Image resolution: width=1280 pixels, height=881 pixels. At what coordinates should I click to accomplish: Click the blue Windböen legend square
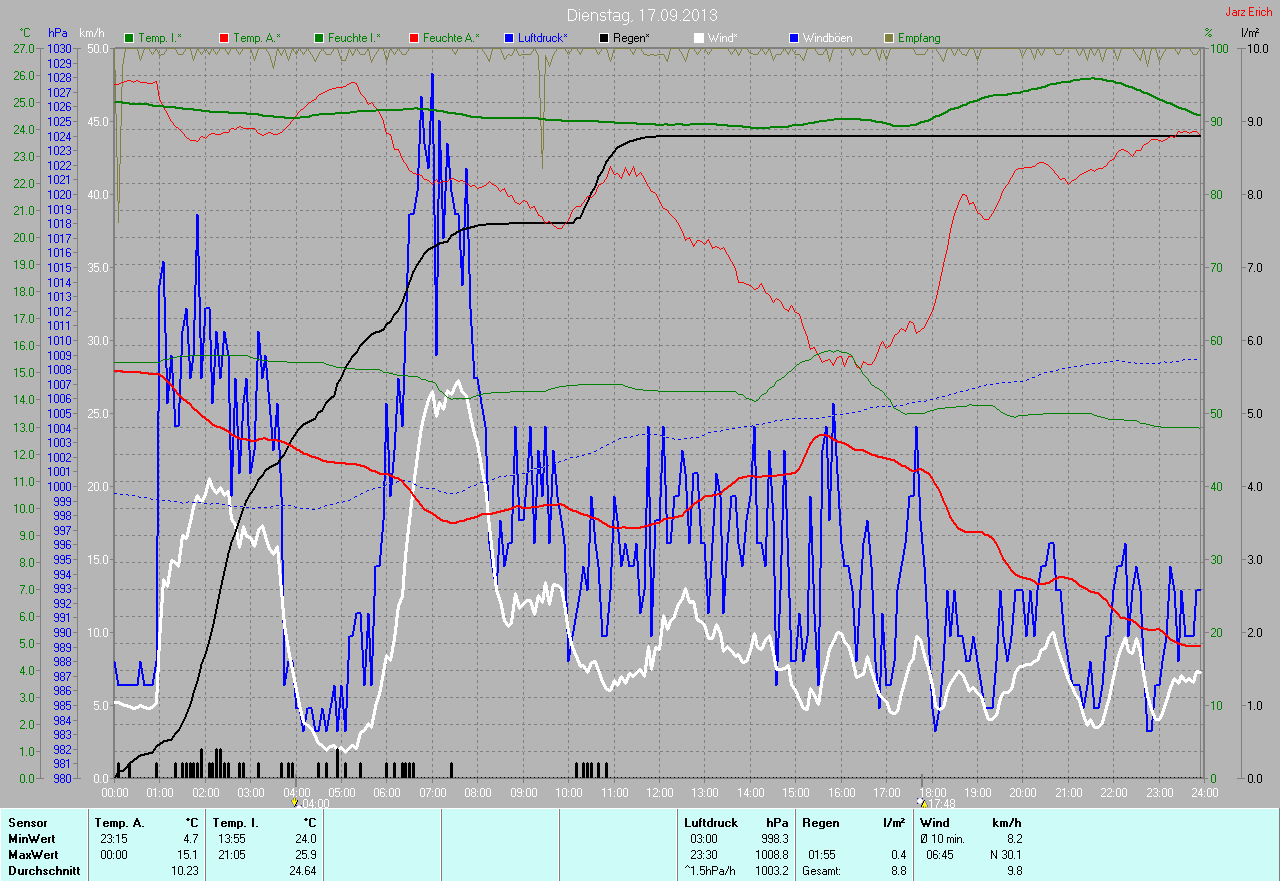pyautogui.click(x=794, y=38)
